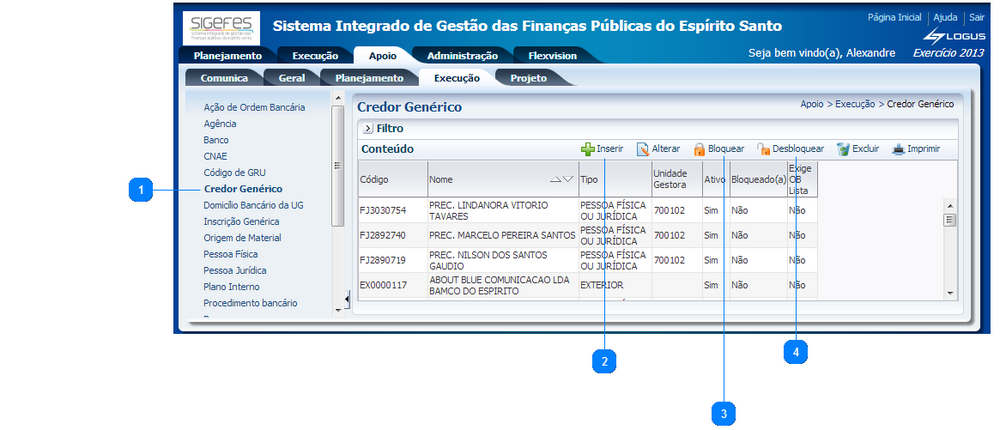Click the Imprimir printer icon
Viewport: 1000px width, 430px height.
click(898, 149)
